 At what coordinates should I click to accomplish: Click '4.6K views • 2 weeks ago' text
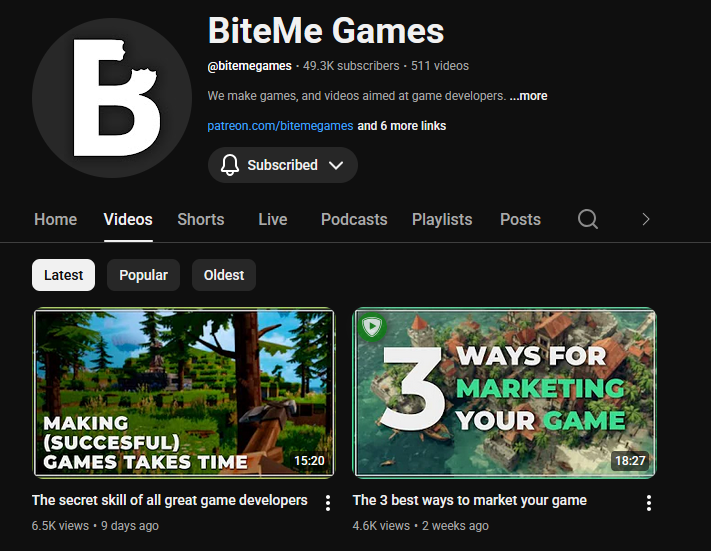point(421,526)
